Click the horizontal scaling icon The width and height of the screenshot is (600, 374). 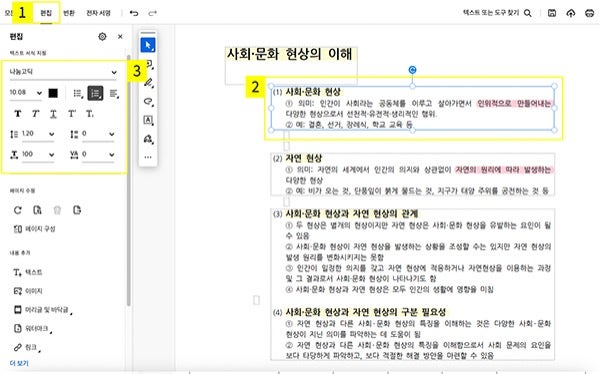(14, 154)
